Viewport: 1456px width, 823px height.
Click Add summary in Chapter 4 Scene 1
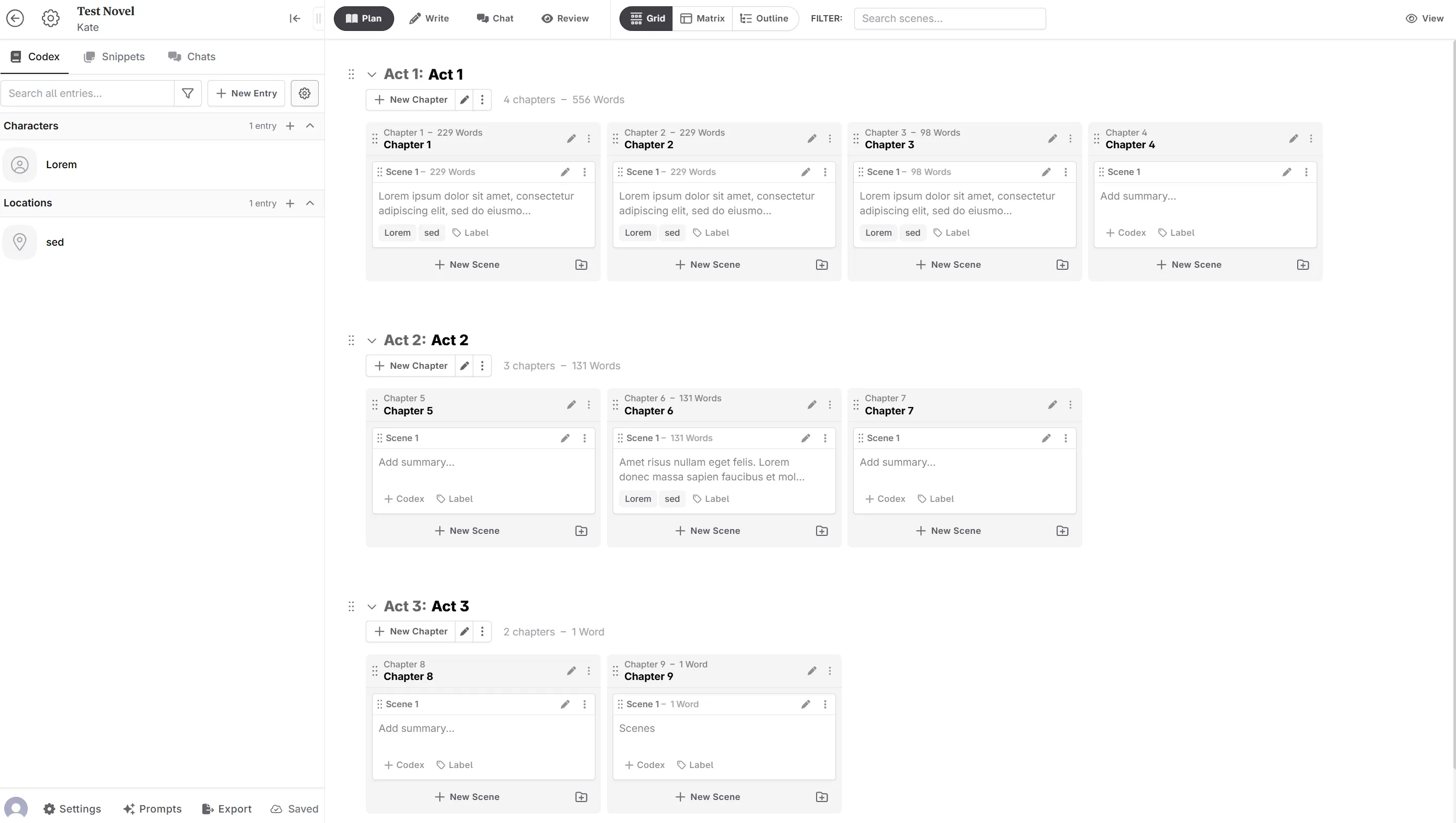tap(1138, 196)
